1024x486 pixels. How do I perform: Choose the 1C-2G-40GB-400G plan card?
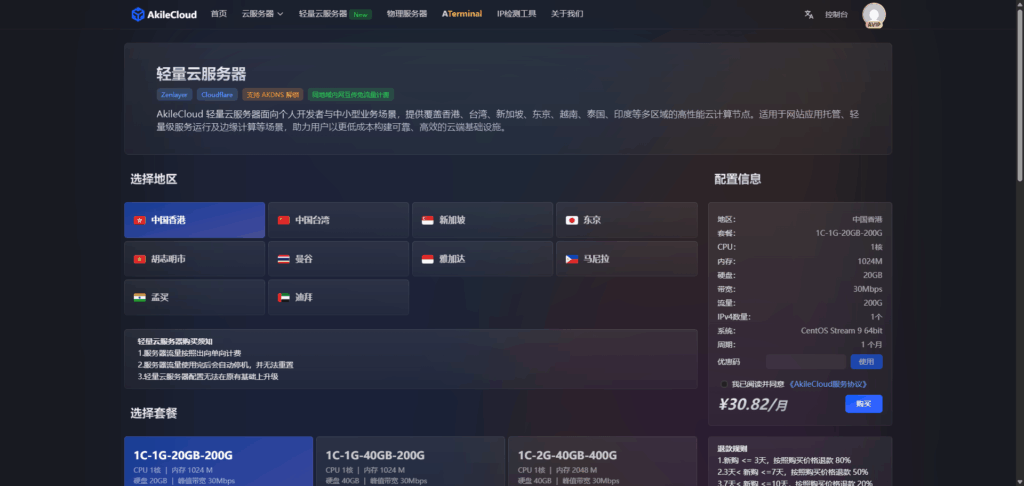click(x=602, y=461)
